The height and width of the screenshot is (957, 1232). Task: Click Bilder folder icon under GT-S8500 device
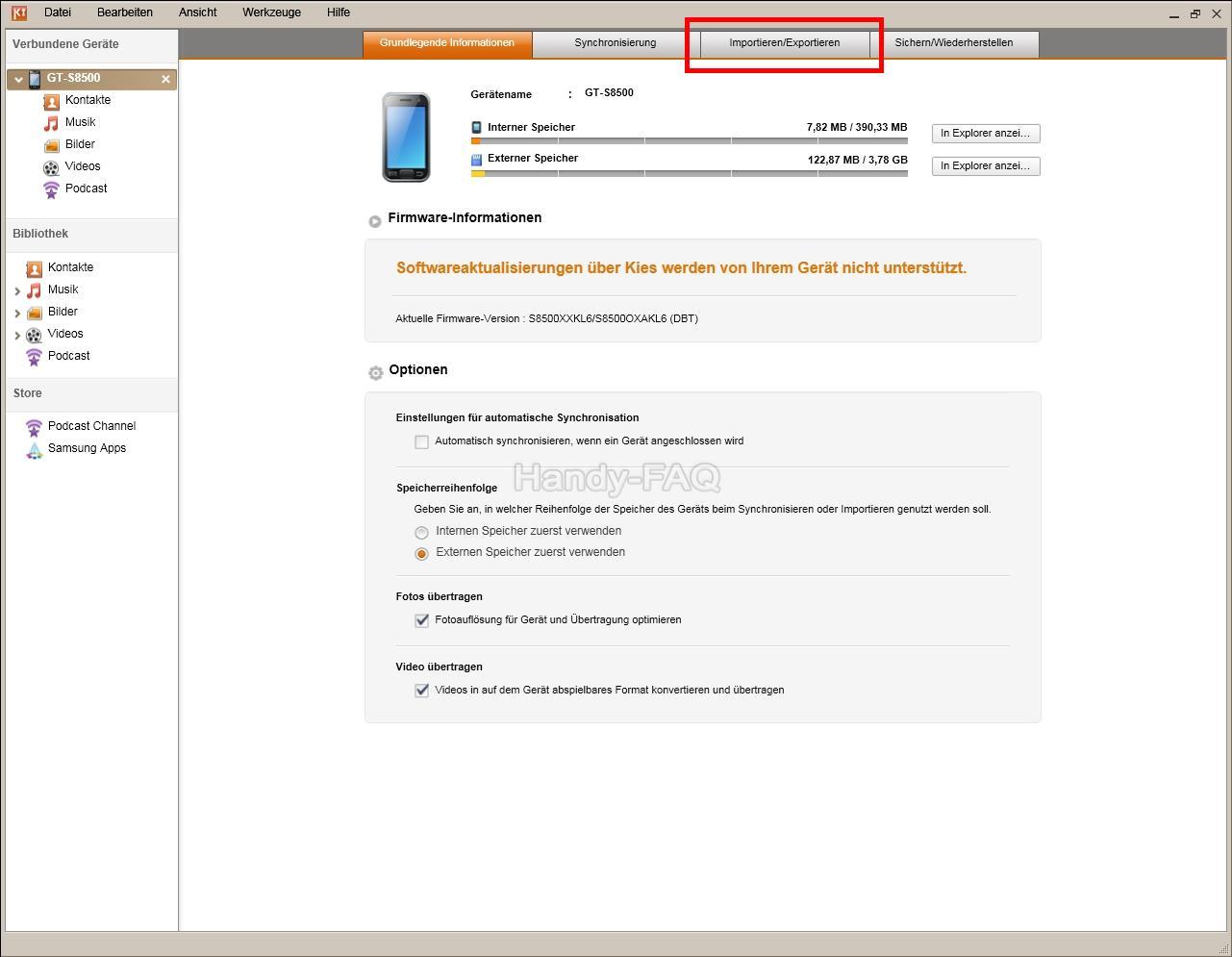(x=51, y=145)
